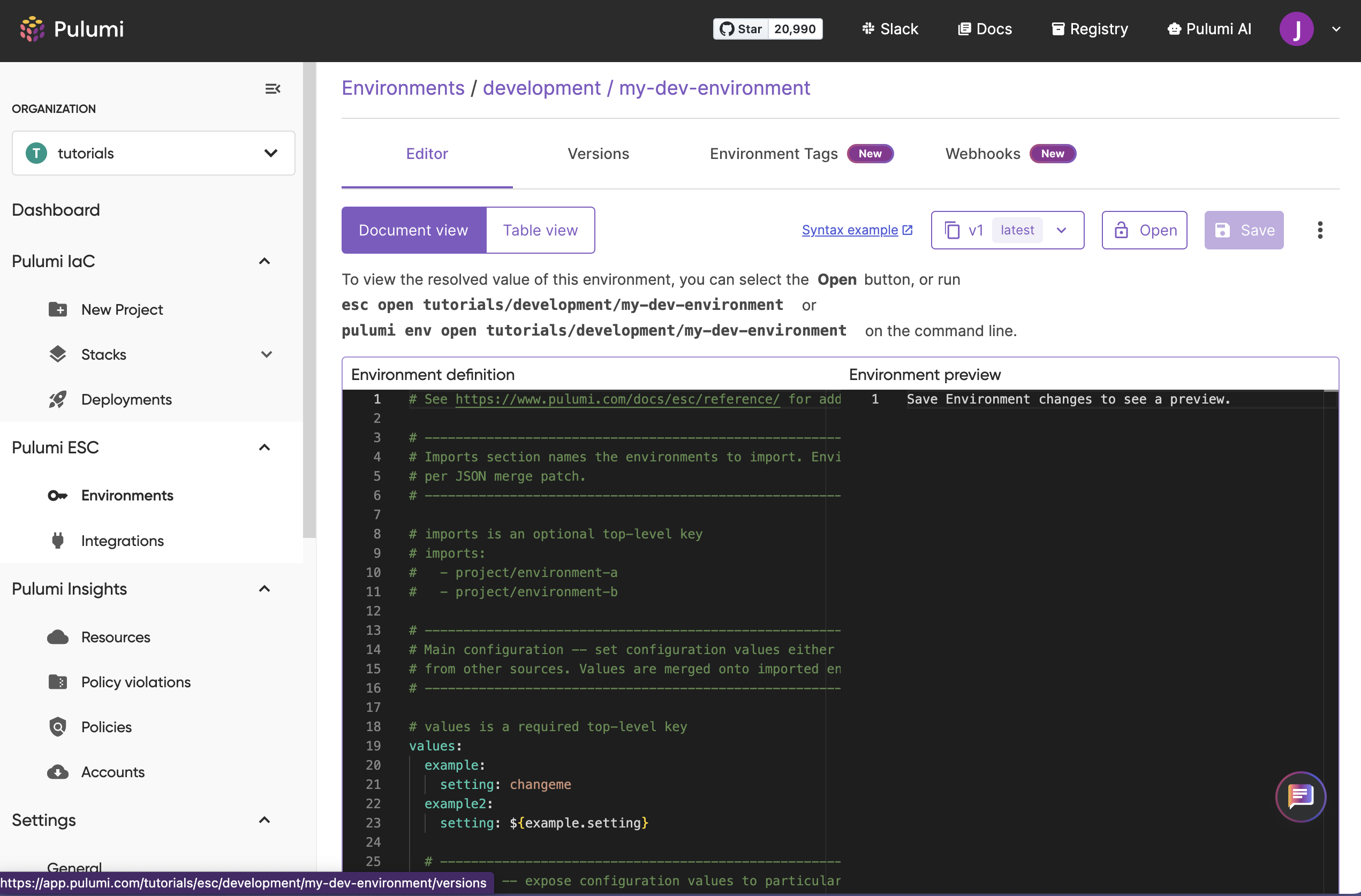The height and width of the screenshot is (896, 1361).
Task: Click the Pulumi logo icon
Action: pos(32,28)
